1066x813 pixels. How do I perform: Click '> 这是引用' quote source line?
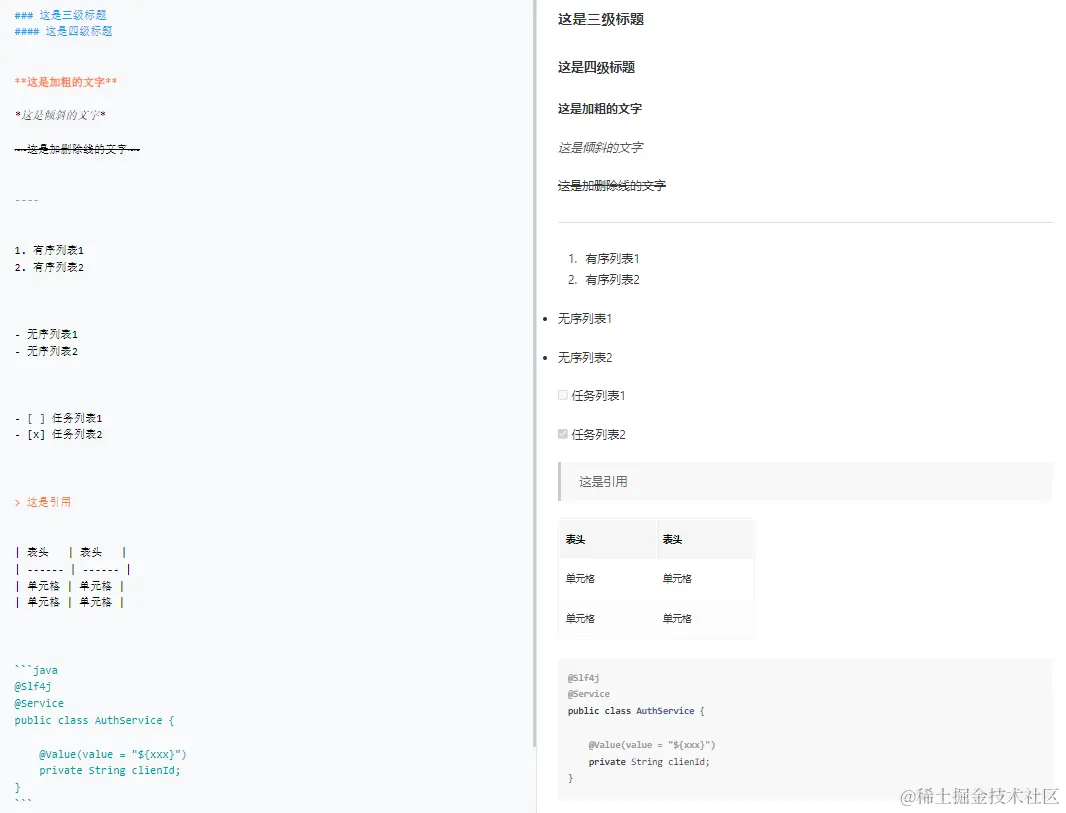tap(43, 502)
